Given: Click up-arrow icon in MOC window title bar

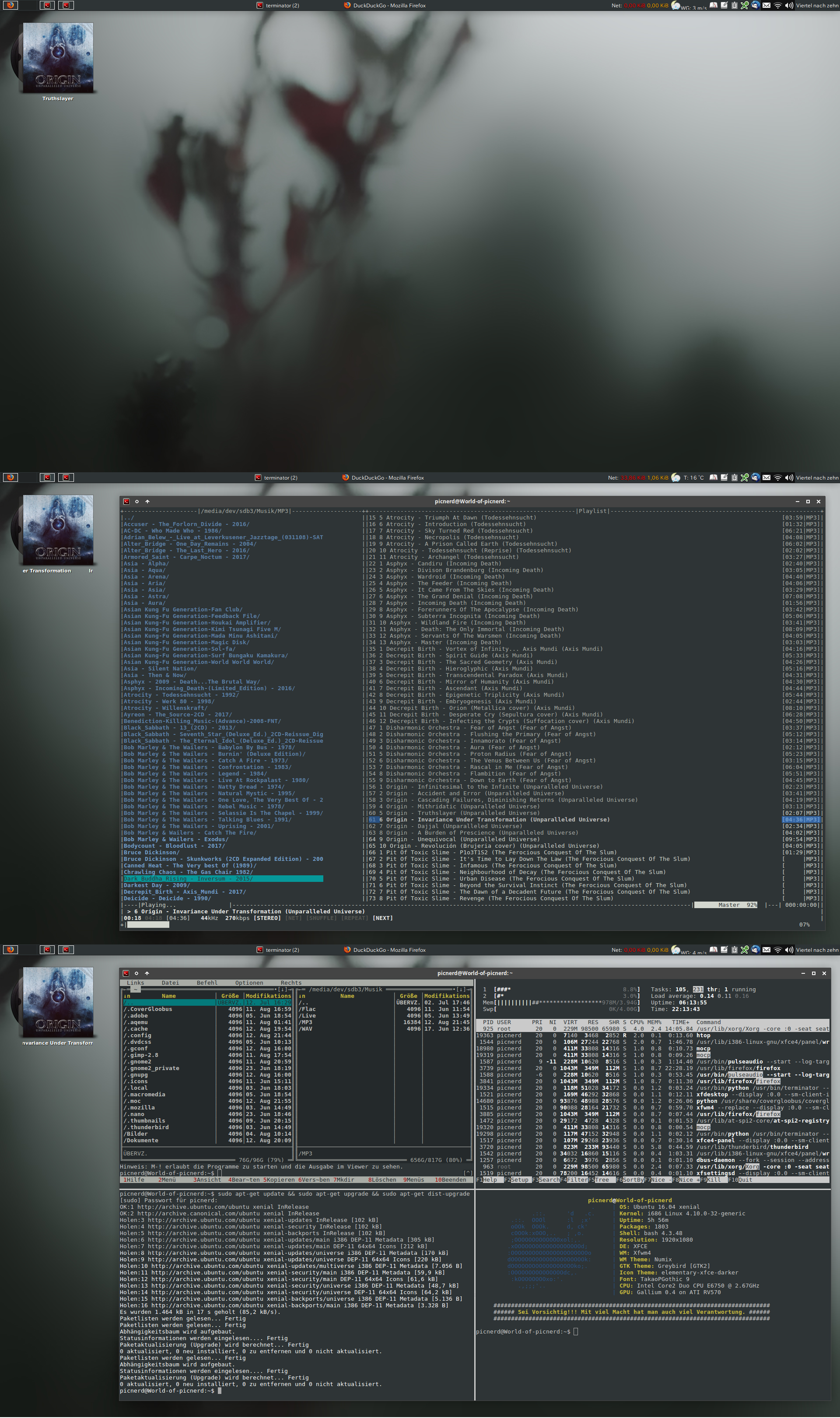Looking at the screenshot, I should tap(147, 502).
